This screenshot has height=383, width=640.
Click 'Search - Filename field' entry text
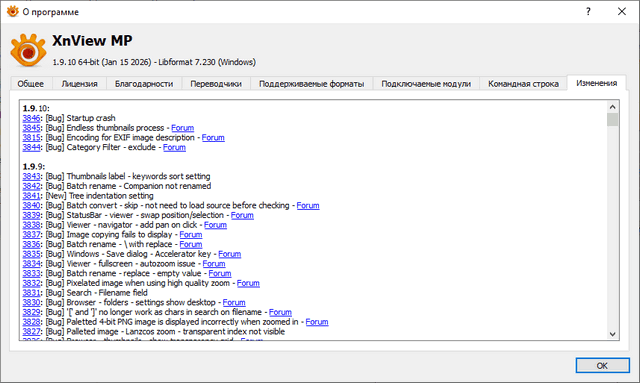(x=107, y=293)
